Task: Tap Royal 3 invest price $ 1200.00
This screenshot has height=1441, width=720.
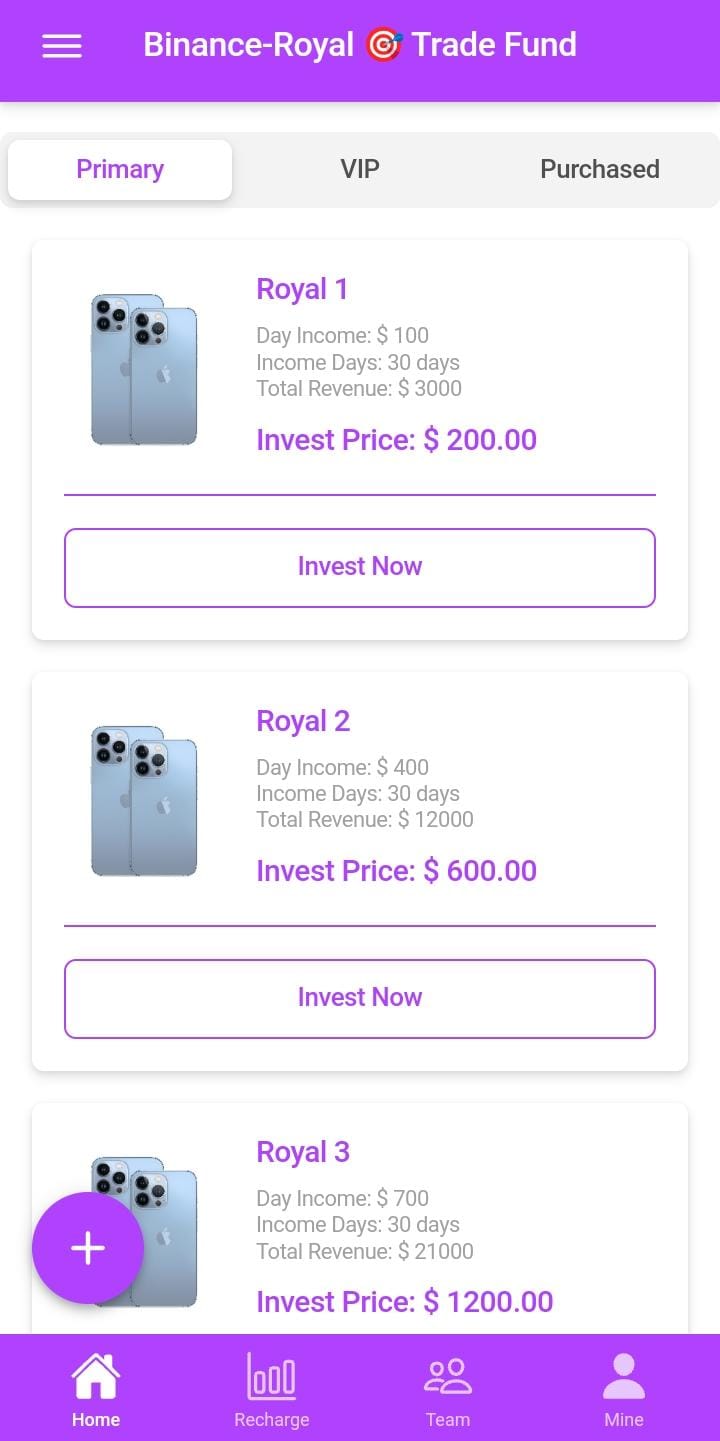Action: (x=404, y=1302)
